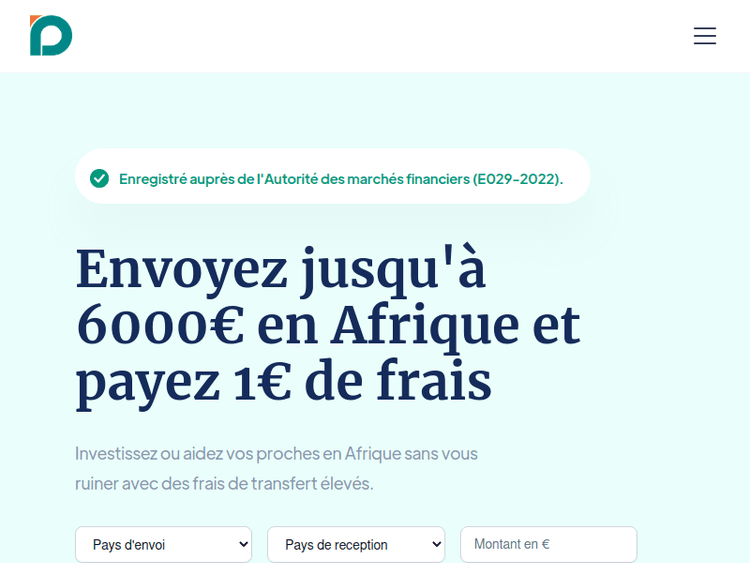The height and width of the screenshot is (563, 750).
Task: Focus the Montant en € input field
Action: click(548, 545)
